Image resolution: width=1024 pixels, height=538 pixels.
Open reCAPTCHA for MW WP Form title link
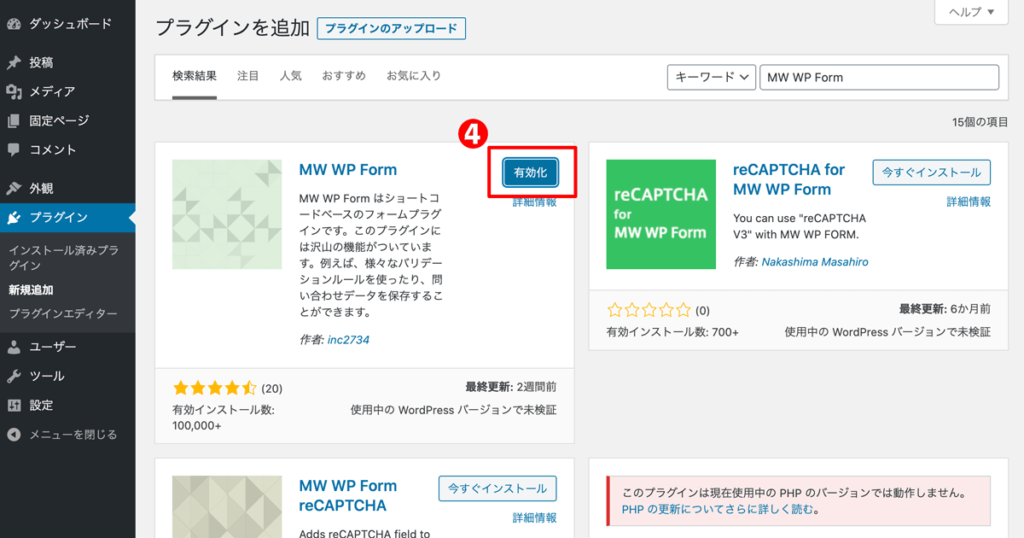[788, 180]
